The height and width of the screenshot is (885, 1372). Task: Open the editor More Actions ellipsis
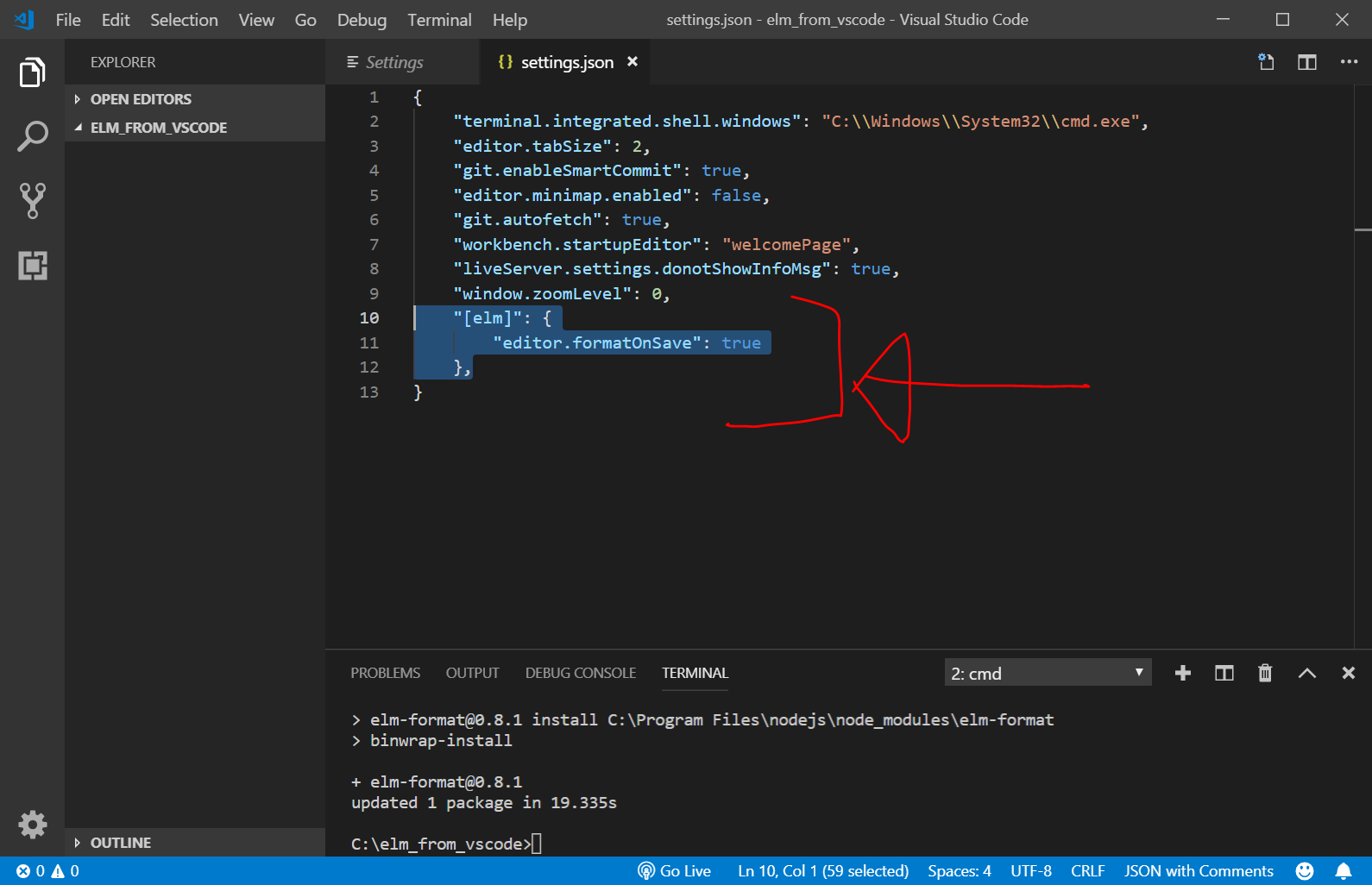pyautogui.click(x=1348, y=62)
